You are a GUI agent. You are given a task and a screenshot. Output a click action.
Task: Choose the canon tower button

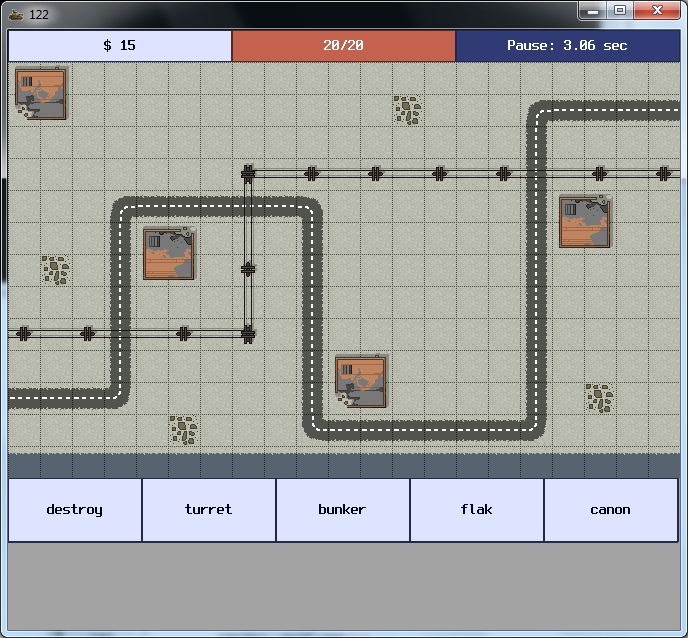[x=611, y=510]
